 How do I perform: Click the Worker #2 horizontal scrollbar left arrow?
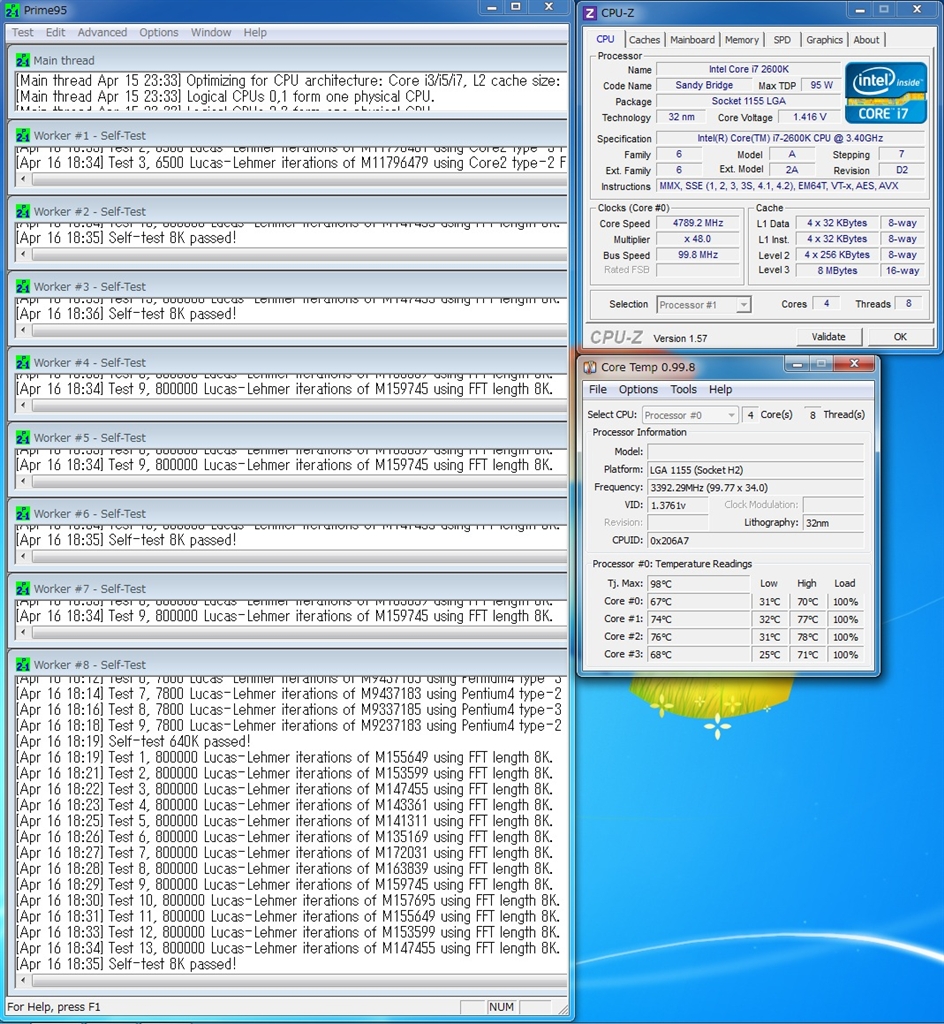pyautogui.click(x=24, y=255)
